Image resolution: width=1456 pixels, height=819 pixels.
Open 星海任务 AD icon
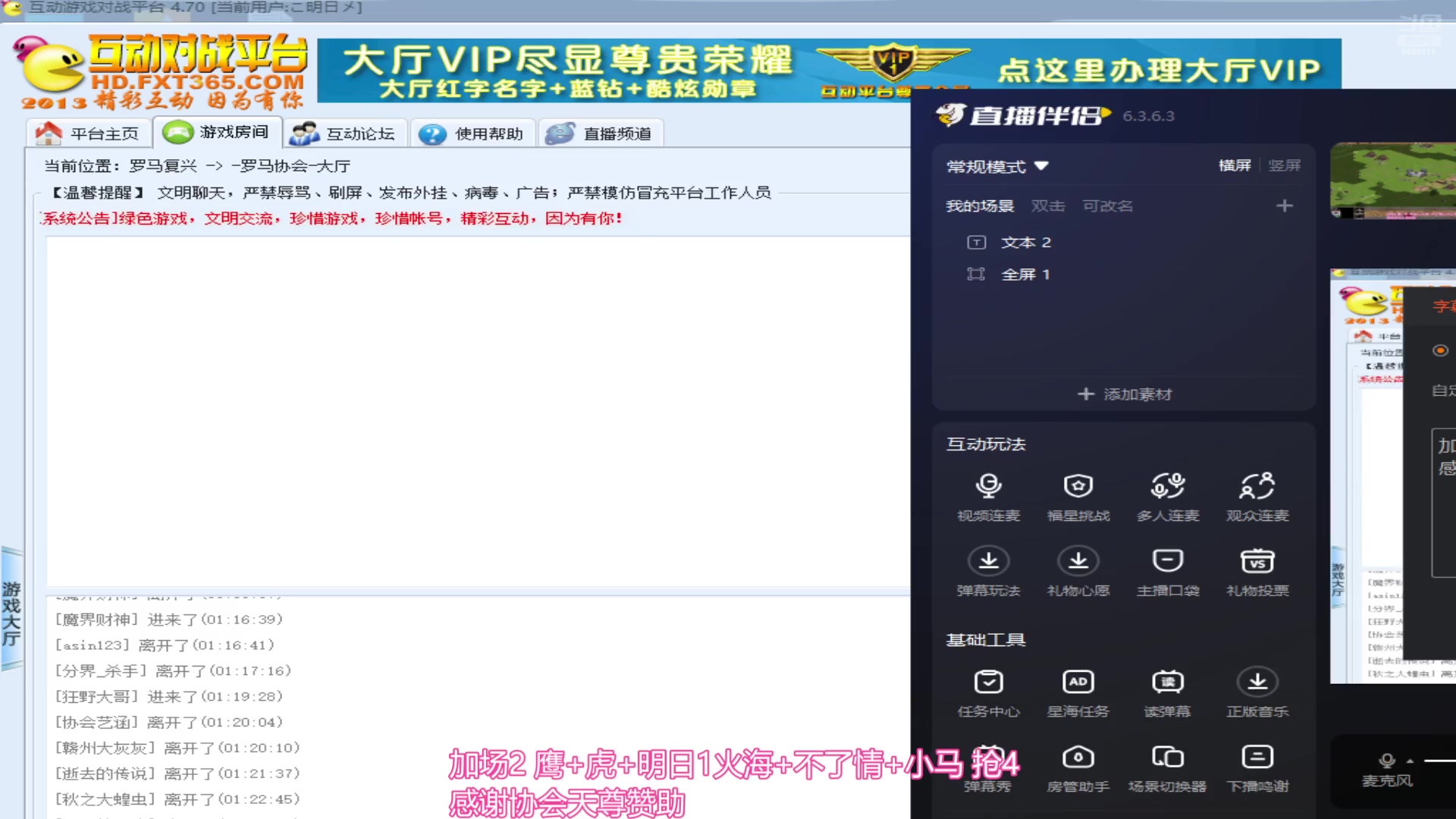click(1078, 693)
